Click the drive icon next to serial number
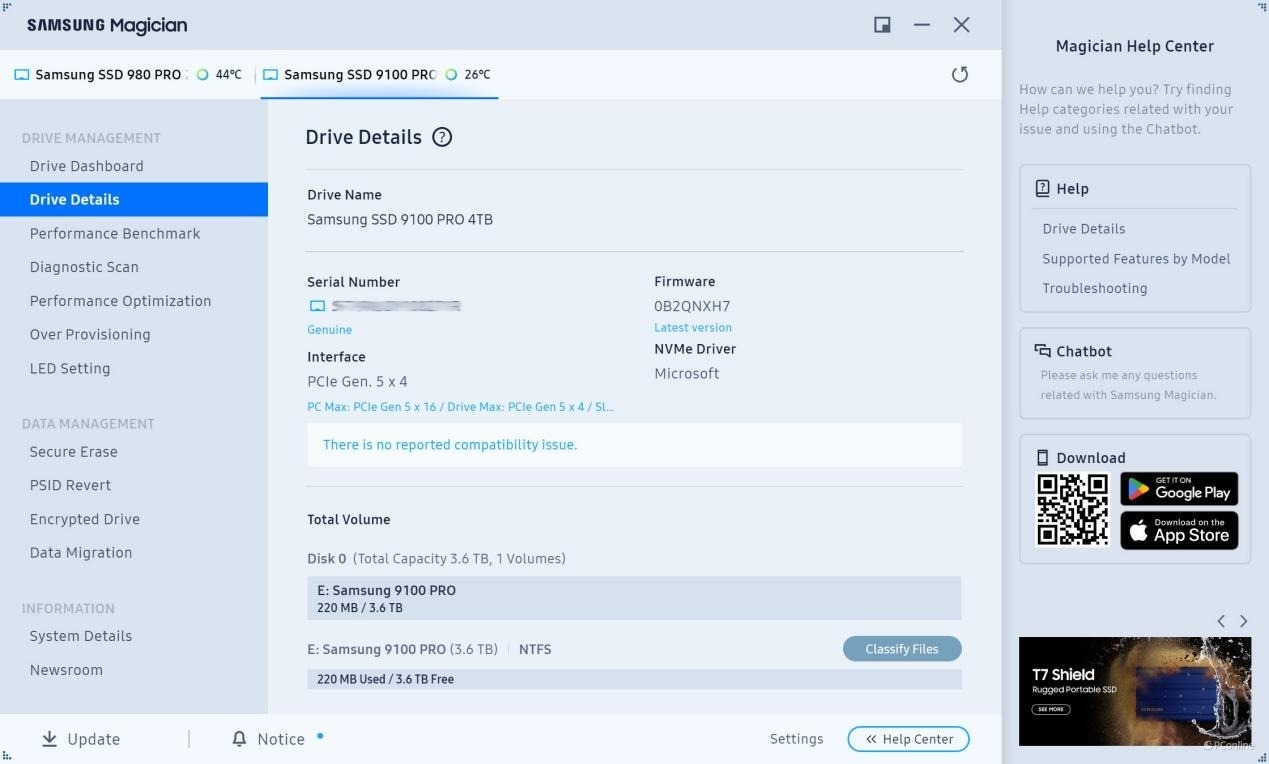This screenshot has width=1269, height=764. tap(317, 306)
